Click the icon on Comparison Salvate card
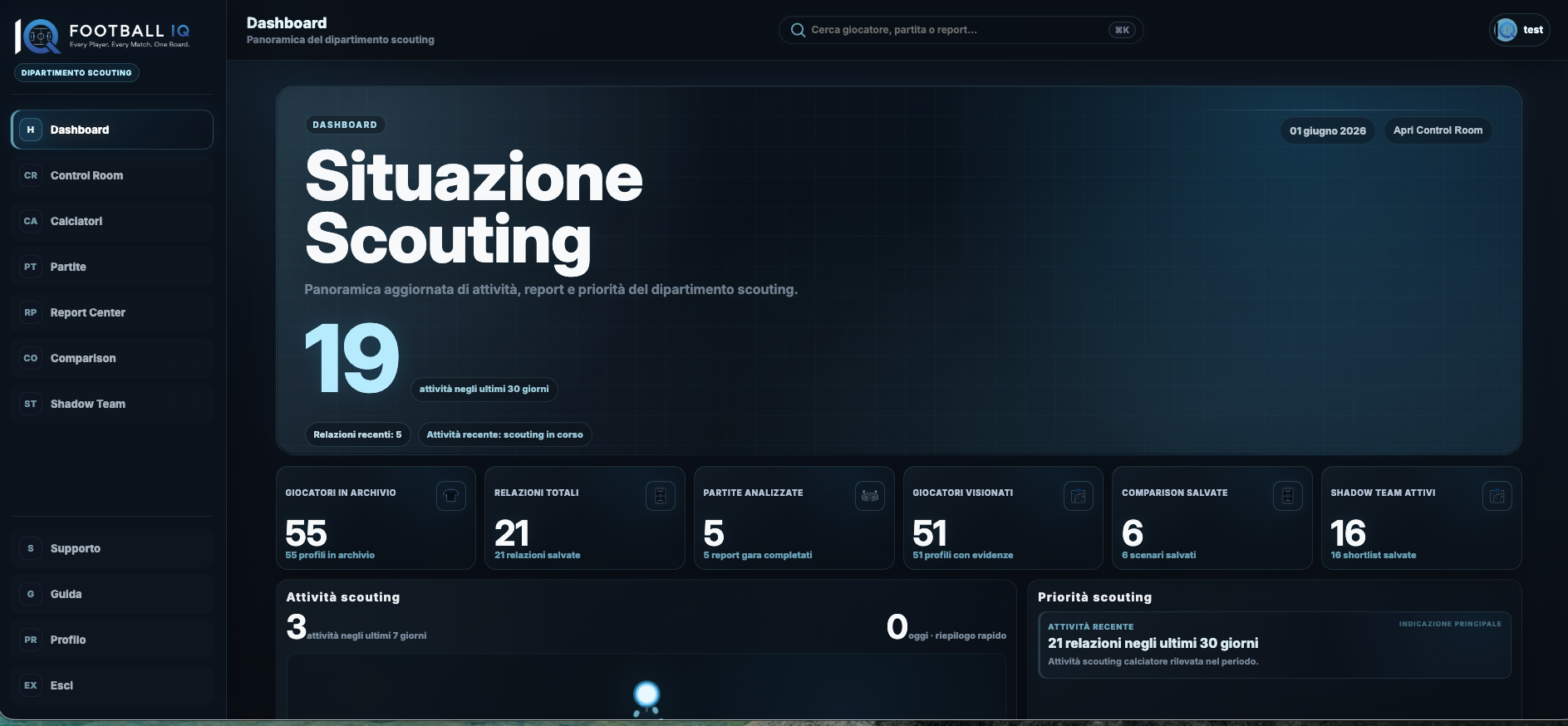 (1288, 496)
